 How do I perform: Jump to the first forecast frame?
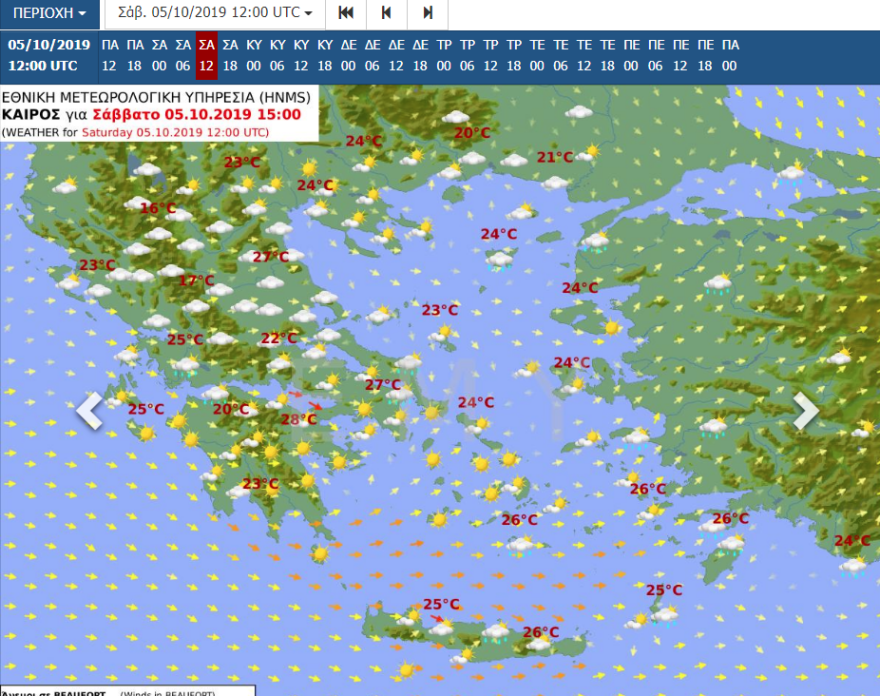coord(346,14)
